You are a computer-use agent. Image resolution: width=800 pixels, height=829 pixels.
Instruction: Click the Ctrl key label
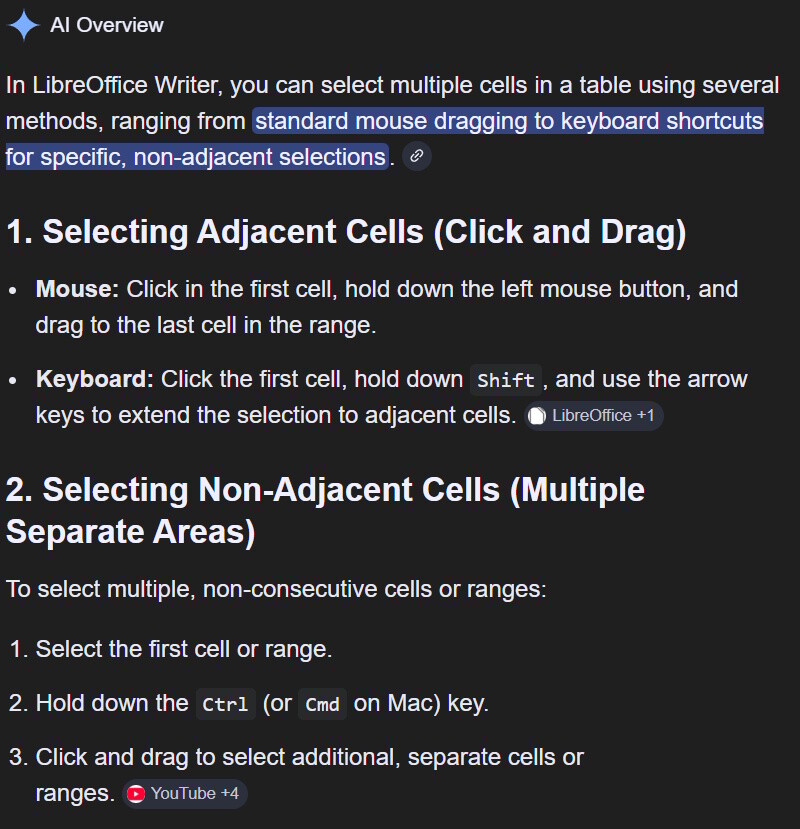tap(225, 704)
